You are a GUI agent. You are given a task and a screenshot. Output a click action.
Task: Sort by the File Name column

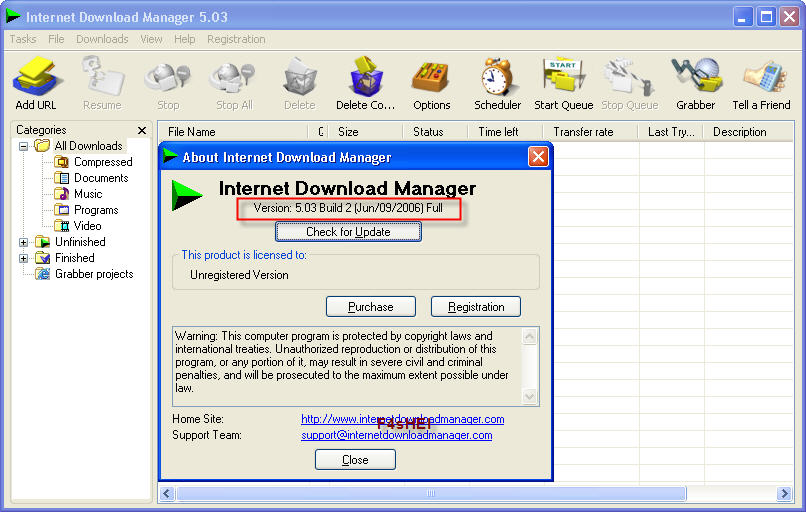pyautogui.click(x=233, y=132)
